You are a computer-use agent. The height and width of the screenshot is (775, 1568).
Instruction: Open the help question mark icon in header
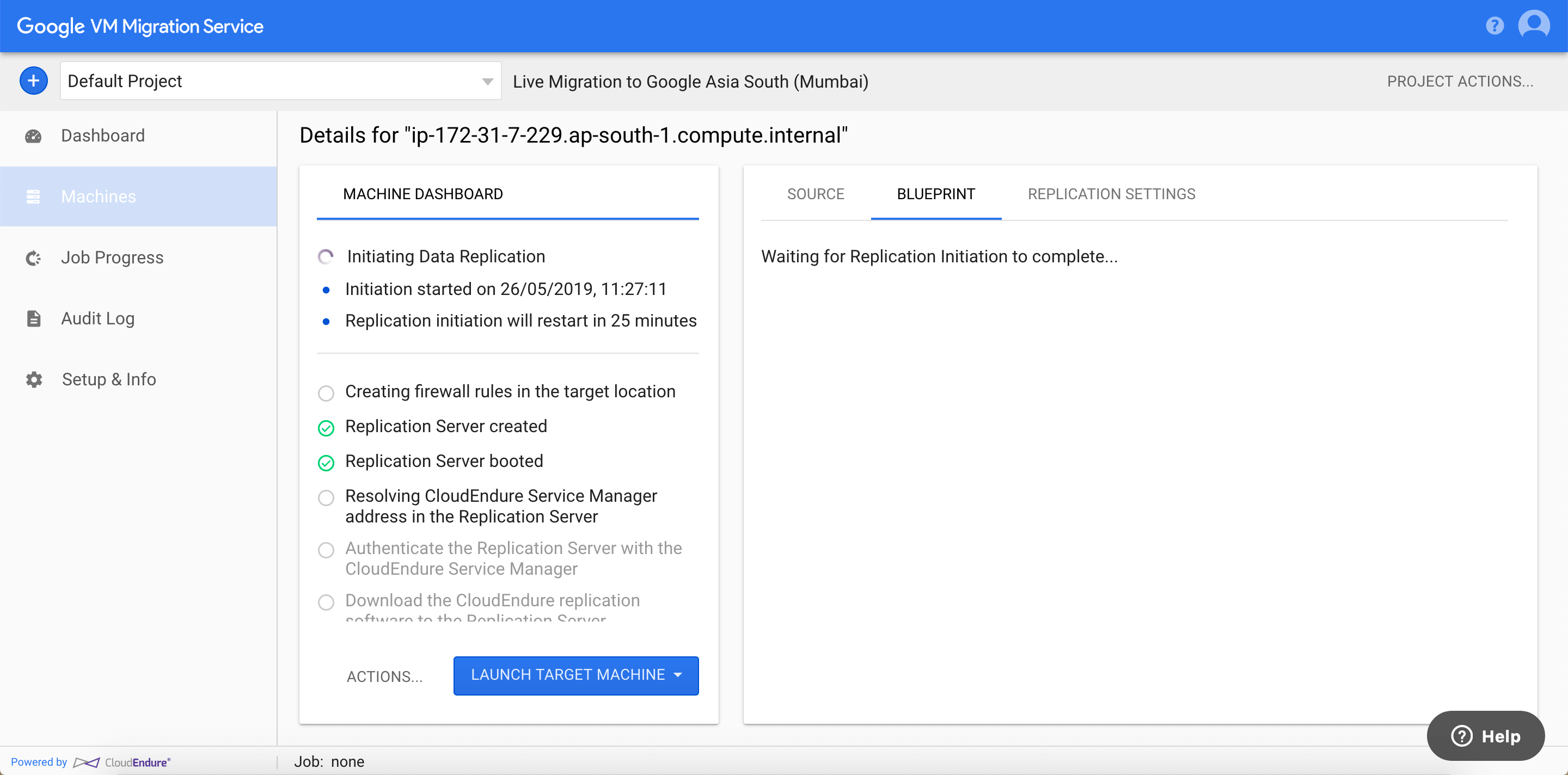pos(1494,26)
